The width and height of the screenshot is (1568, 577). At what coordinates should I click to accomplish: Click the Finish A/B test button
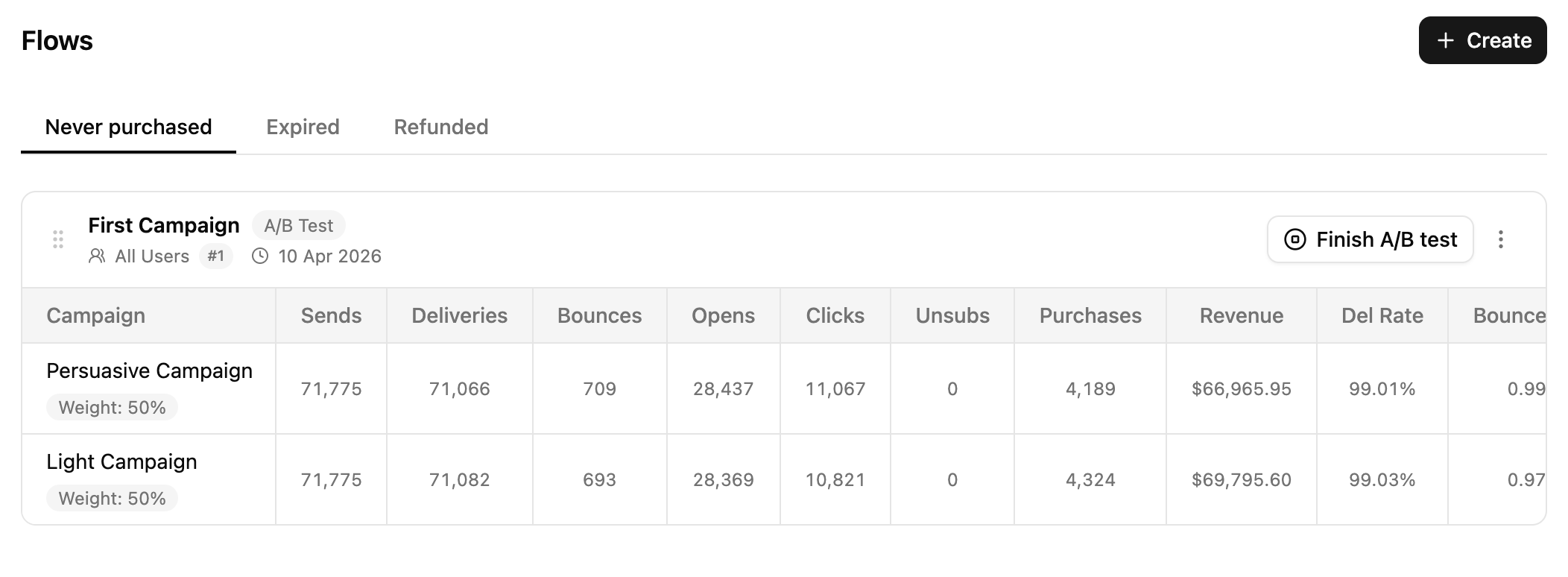[1369, 239]
